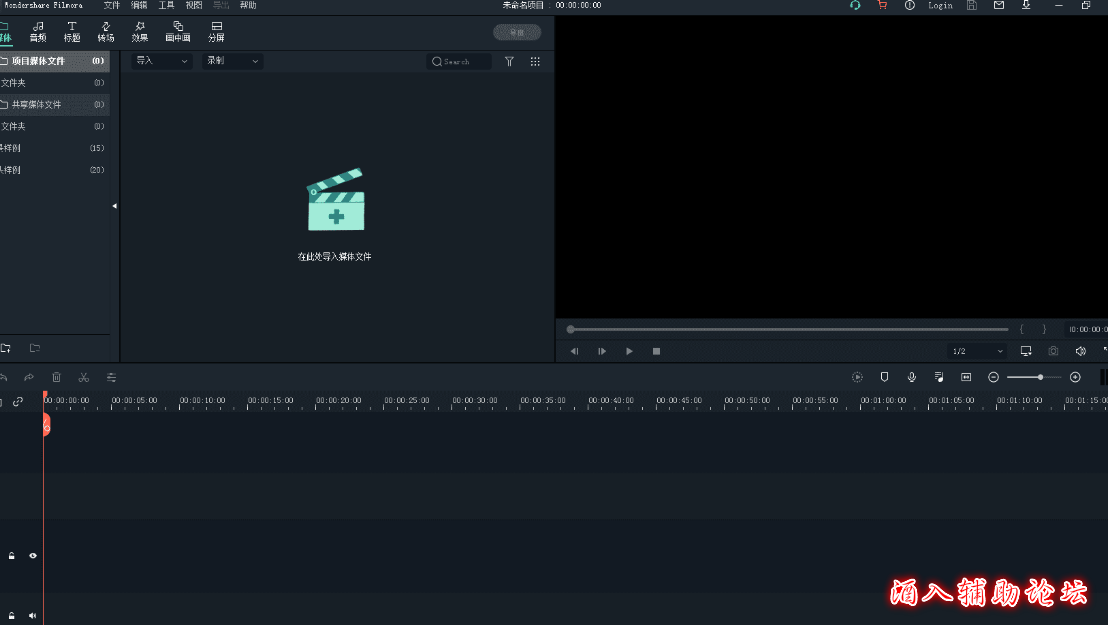
Task: Mute the audio track speaker icon
Action: 33,616
